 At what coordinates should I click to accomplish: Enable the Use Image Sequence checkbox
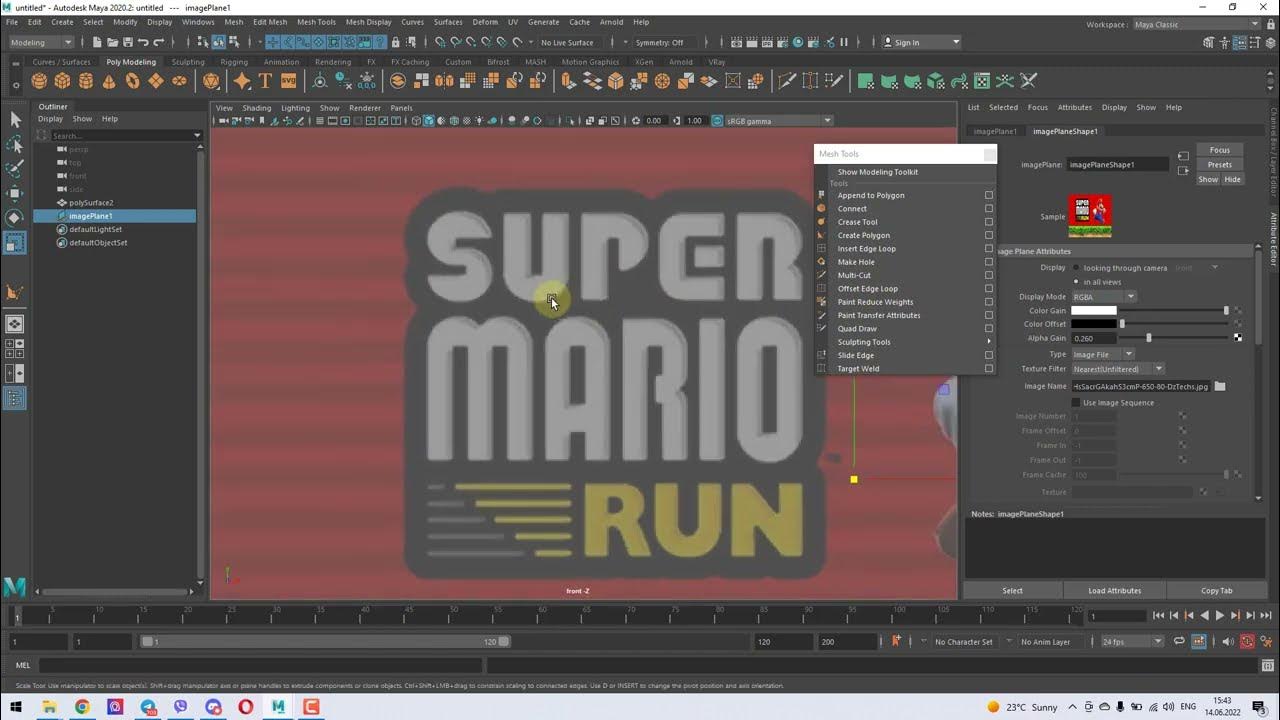click(x=1076, y=403)
